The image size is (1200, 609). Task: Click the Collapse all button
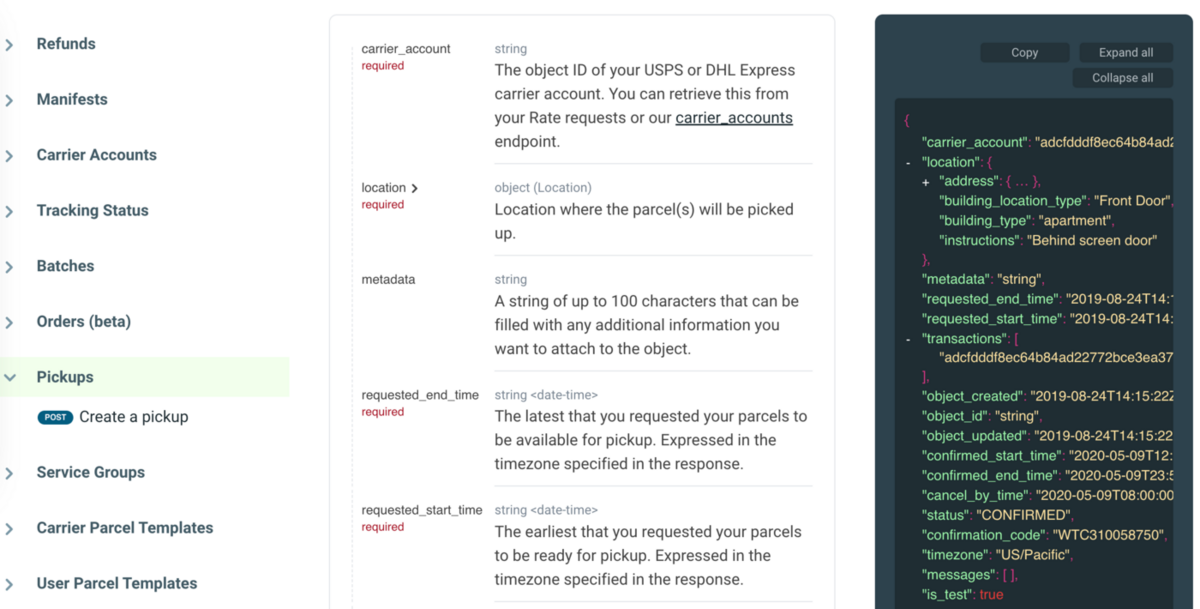coord(1123,78)
